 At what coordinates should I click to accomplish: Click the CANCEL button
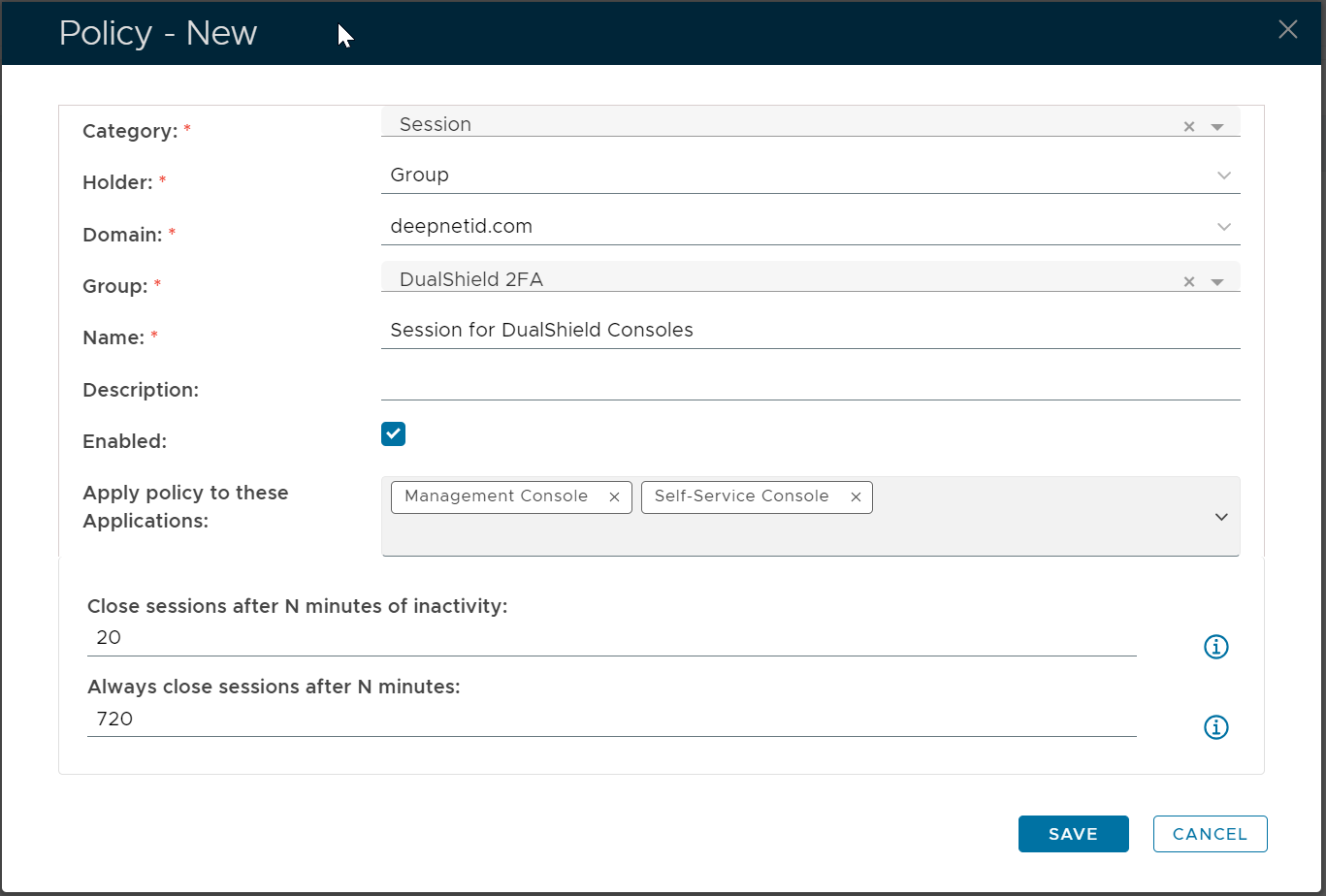click(1210, 834)
